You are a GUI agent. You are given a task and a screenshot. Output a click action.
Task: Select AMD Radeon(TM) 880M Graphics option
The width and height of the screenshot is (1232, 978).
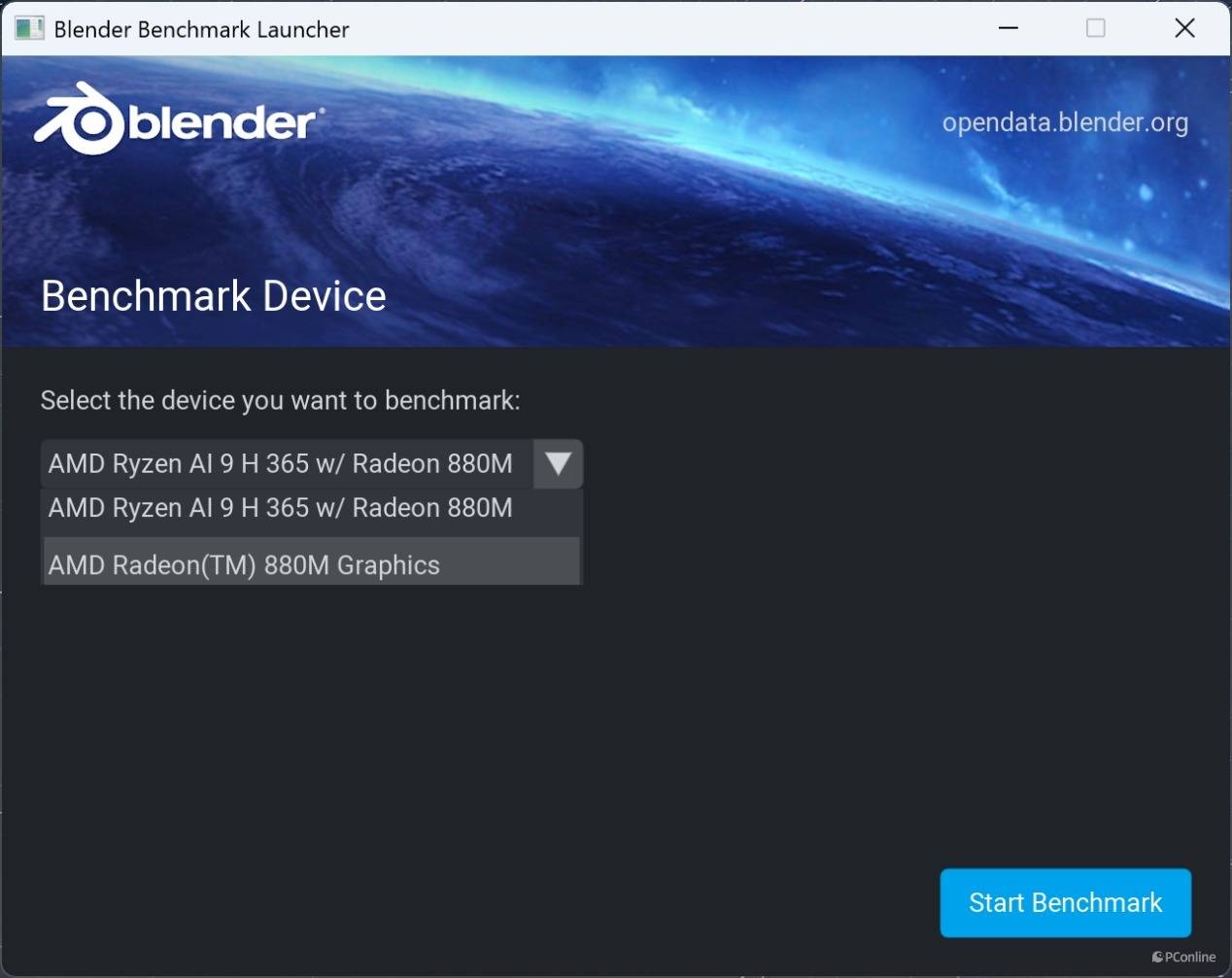(x=245, y=565)
